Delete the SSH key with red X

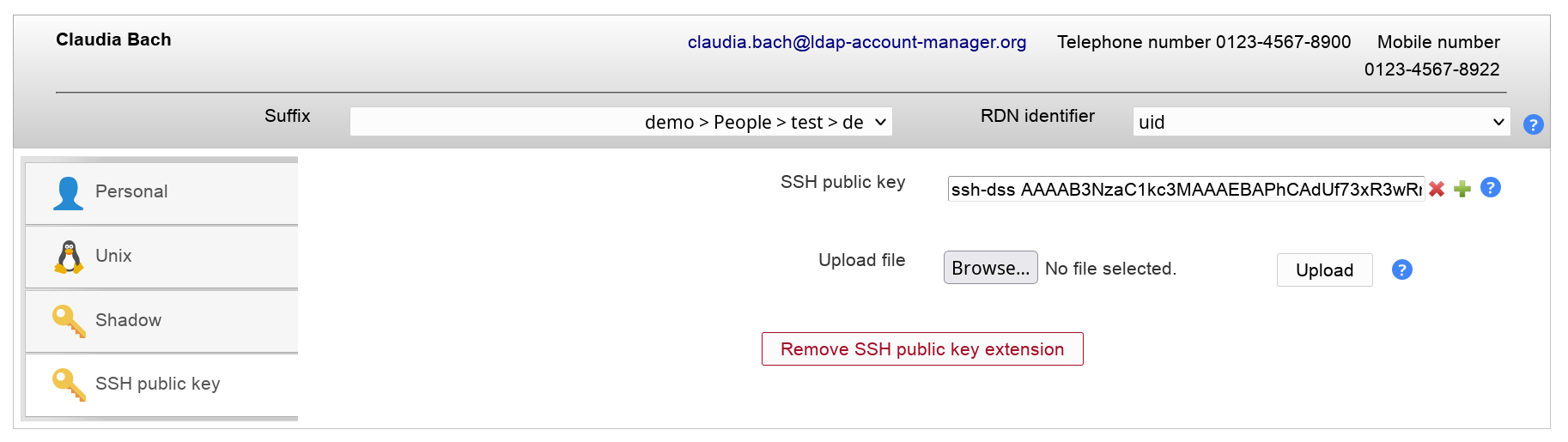(1437, 189)
